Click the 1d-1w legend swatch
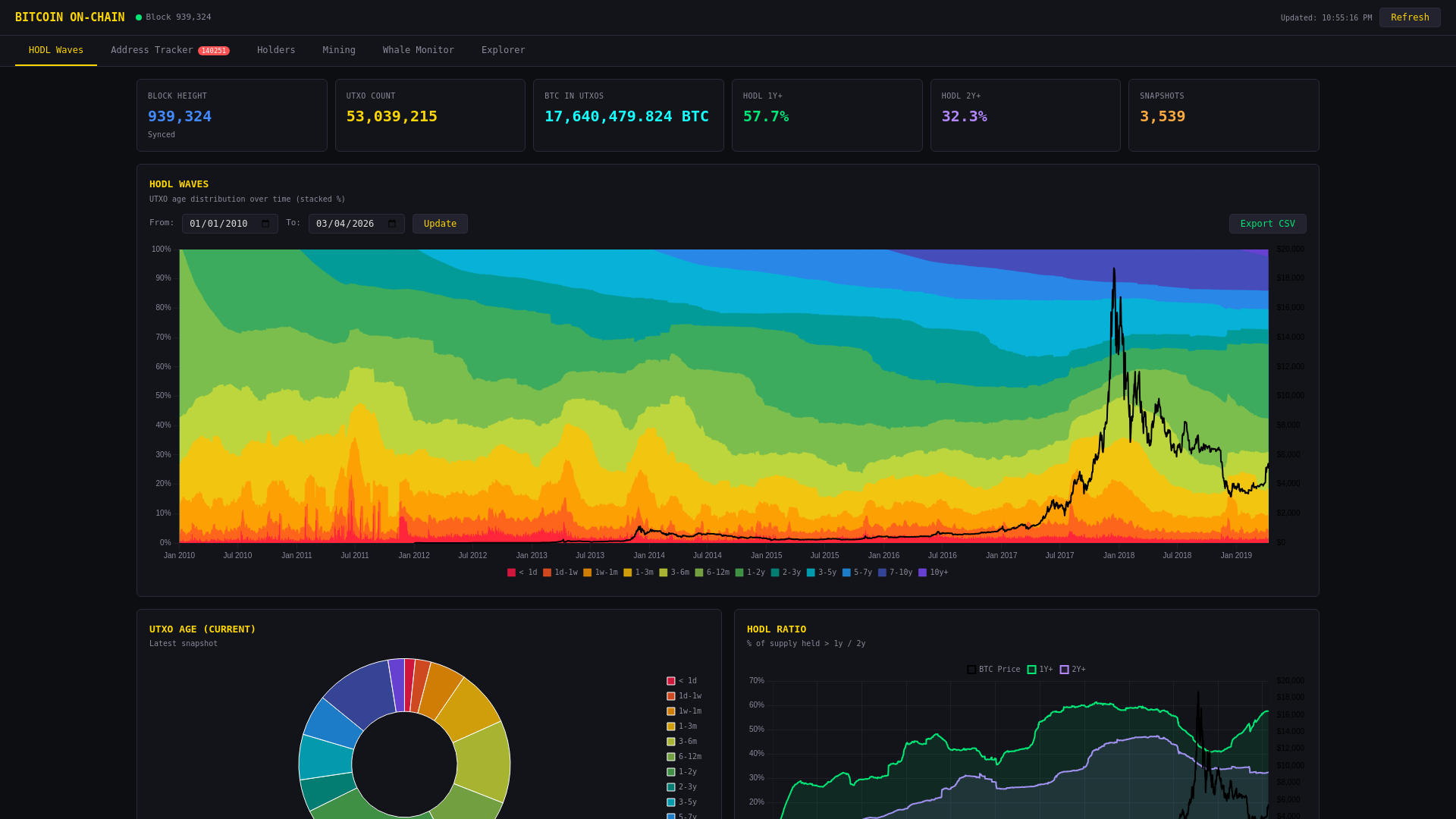The width and height of the screenshot is (1456, 819). tap(547, 573)
